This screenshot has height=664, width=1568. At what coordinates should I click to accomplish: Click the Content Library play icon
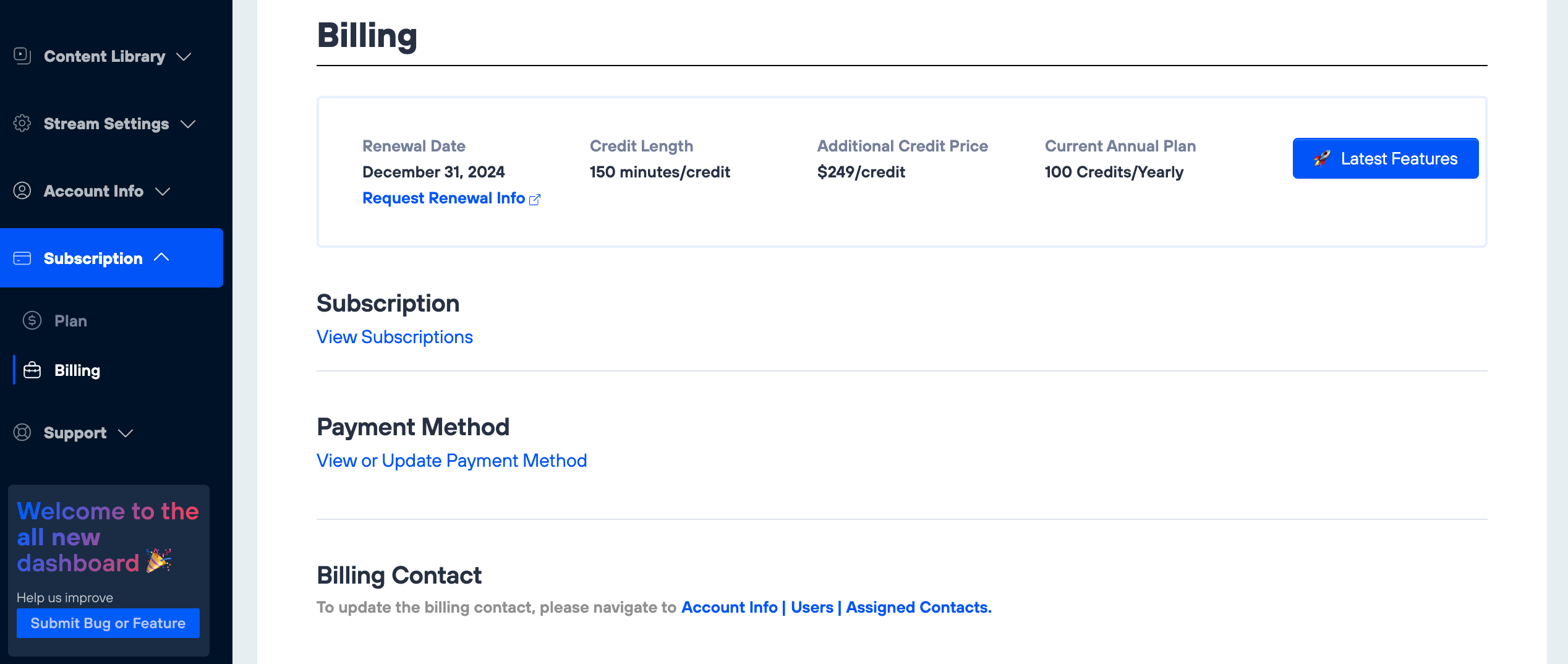click(22, 56)
